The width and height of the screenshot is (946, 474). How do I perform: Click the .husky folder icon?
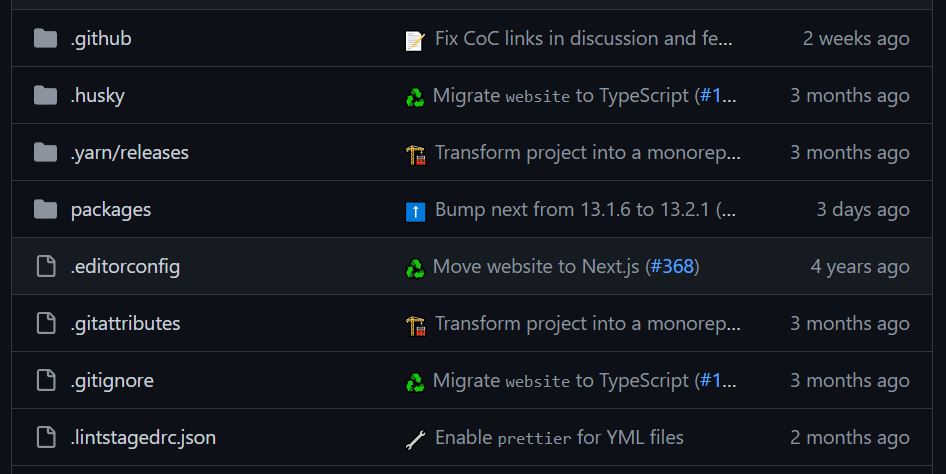click(45, 96)
